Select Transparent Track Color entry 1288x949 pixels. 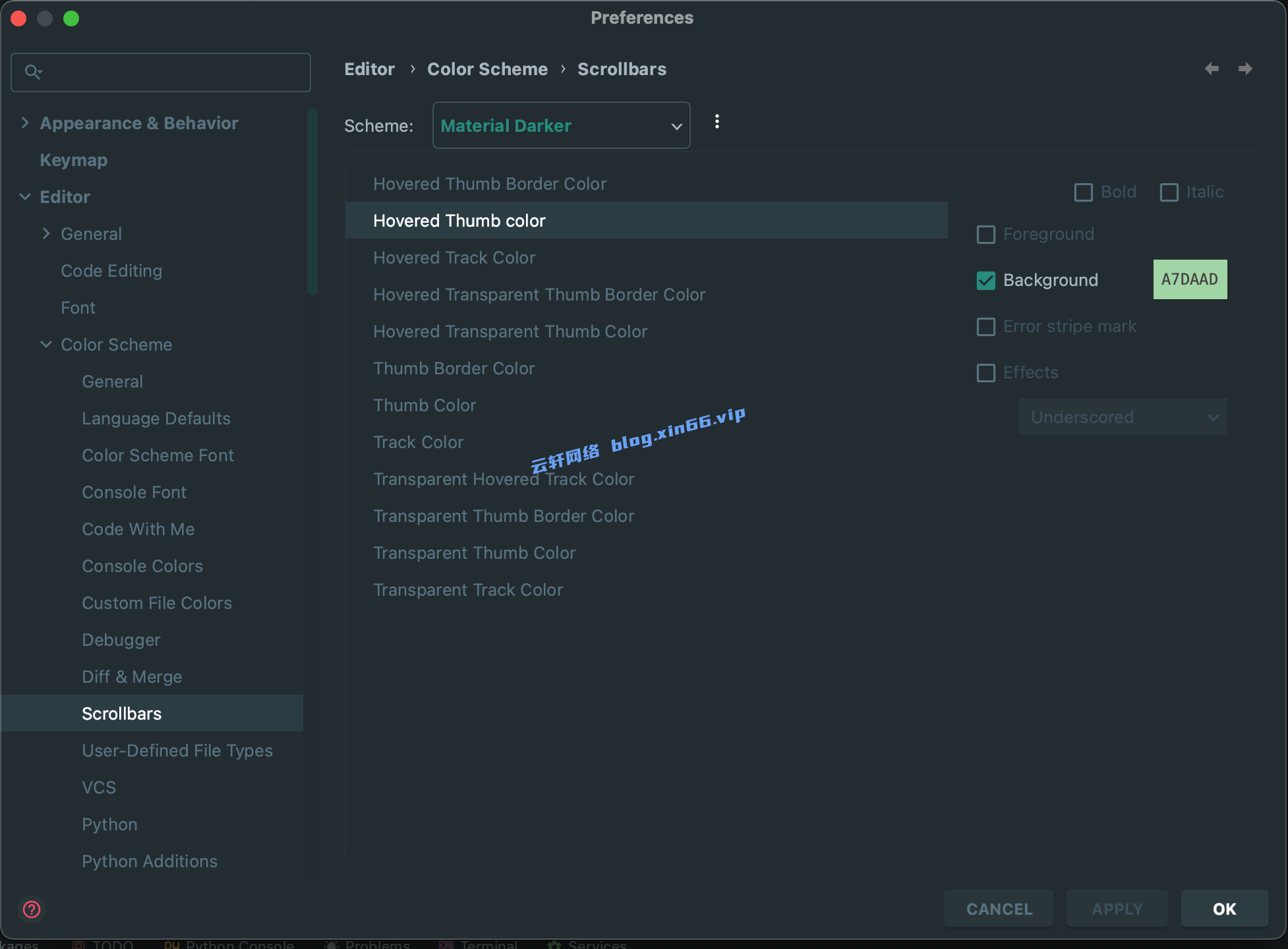[x=647, y=589]
